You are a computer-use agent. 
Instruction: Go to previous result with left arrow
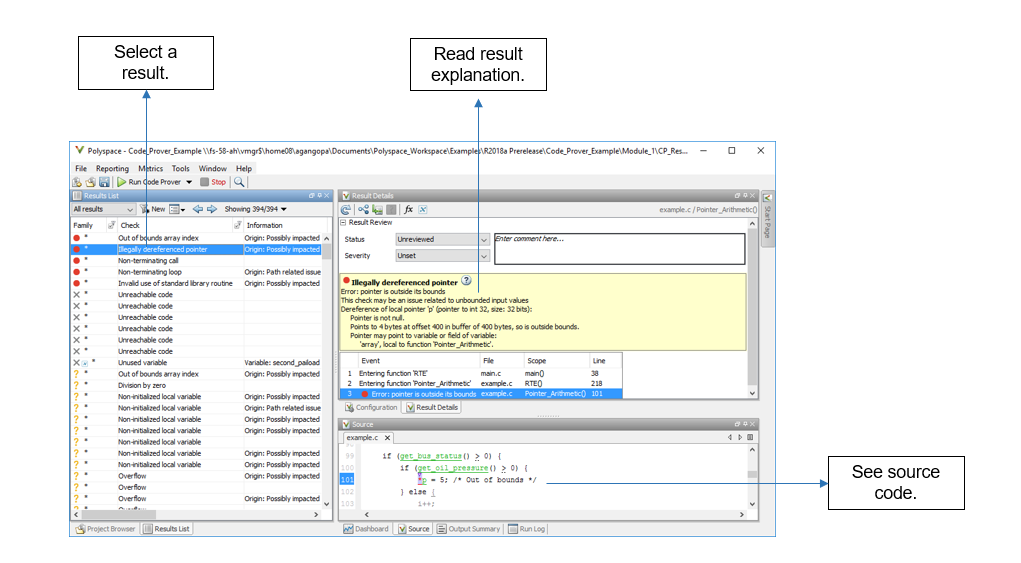pyautogui.click(x=197, y=210)
